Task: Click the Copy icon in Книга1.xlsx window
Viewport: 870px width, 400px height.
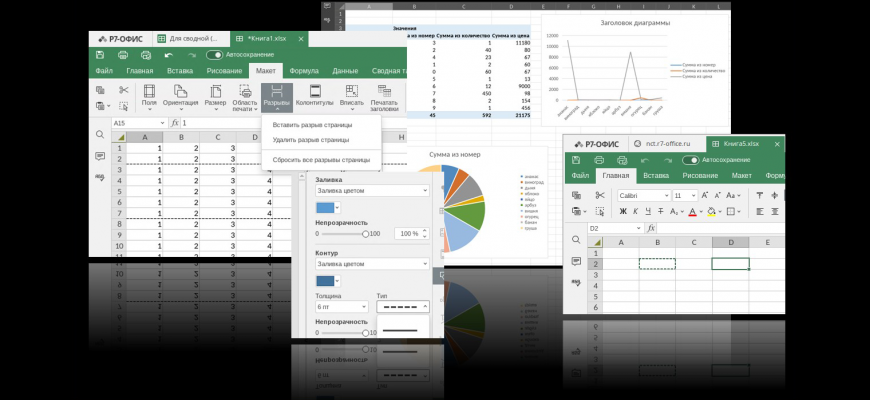Action: [100, 90]
